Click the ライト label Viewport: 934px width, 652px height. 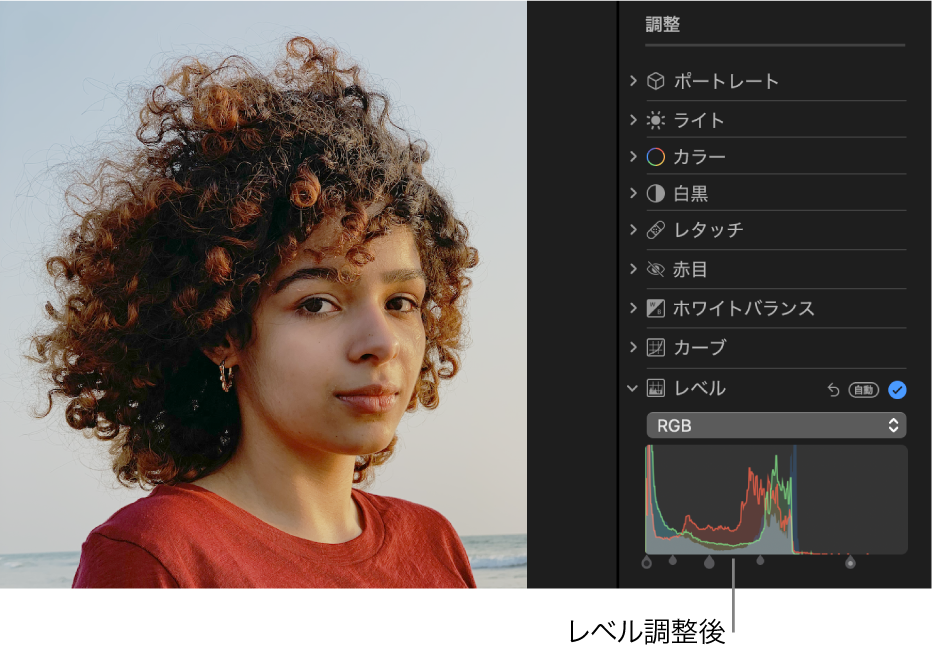coord(699,120)
